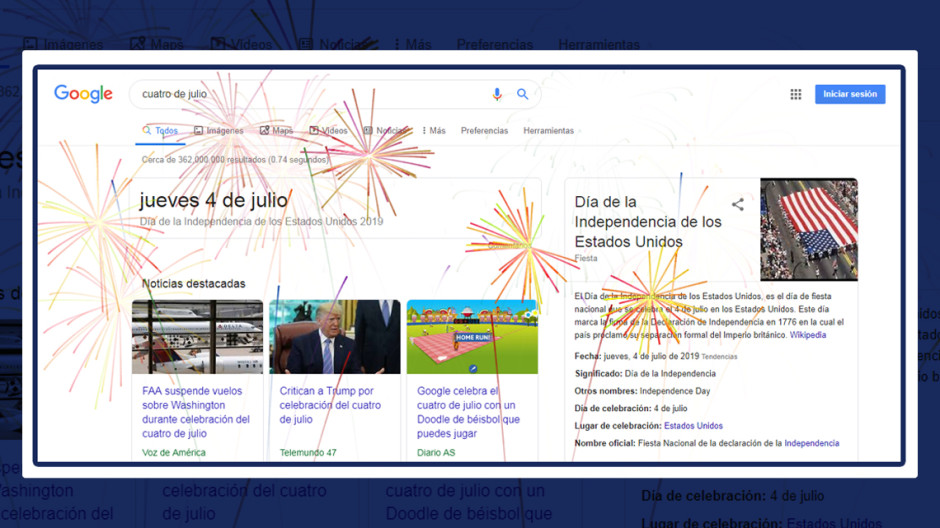940x528 pixels.
Task: Switch to the Videos tab
Action: [x=329, y=131]
